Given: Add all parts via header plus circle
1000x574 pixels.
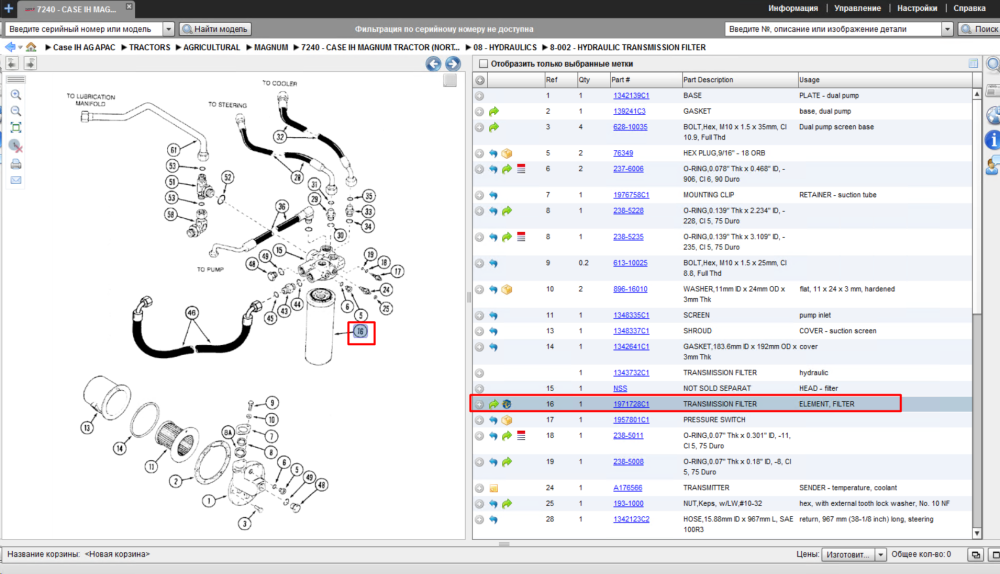Looking at the screenshot, I should tap(480, 80).
